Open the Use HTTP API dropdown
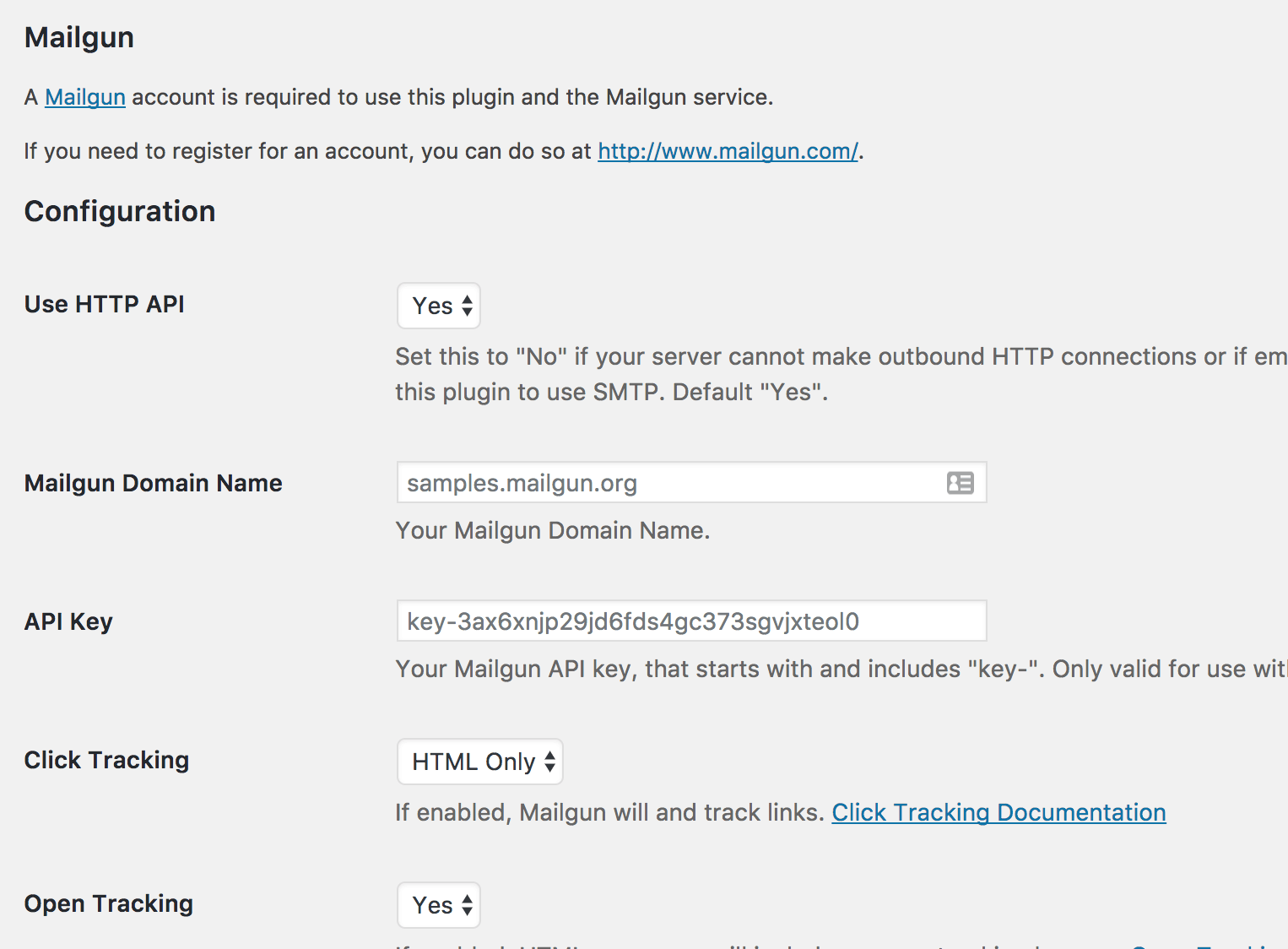This screenshot has height=949, width=1288. click(x=439, y=306)
